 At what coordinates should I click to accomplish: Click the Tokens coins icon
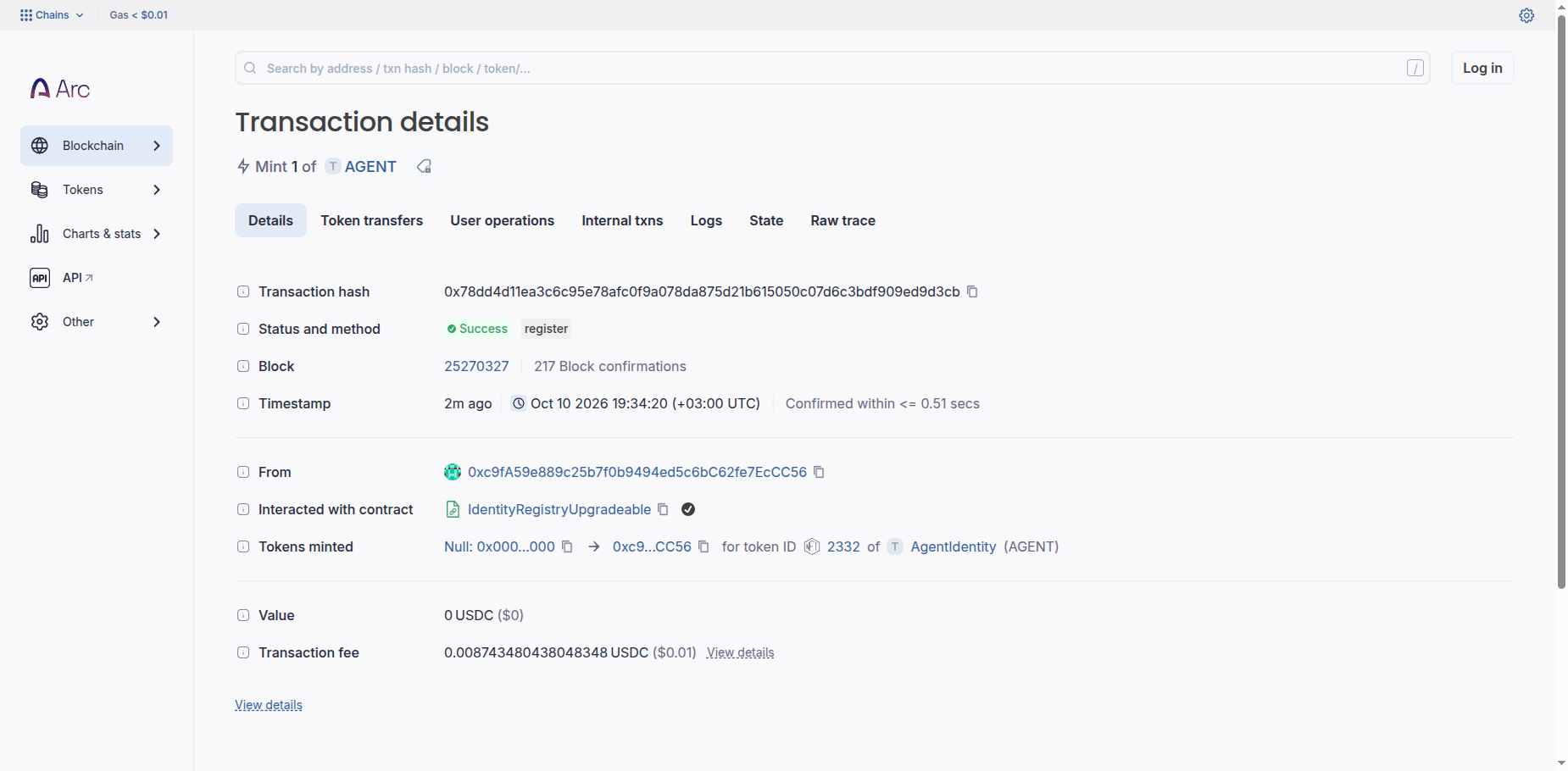click(40, 190)
